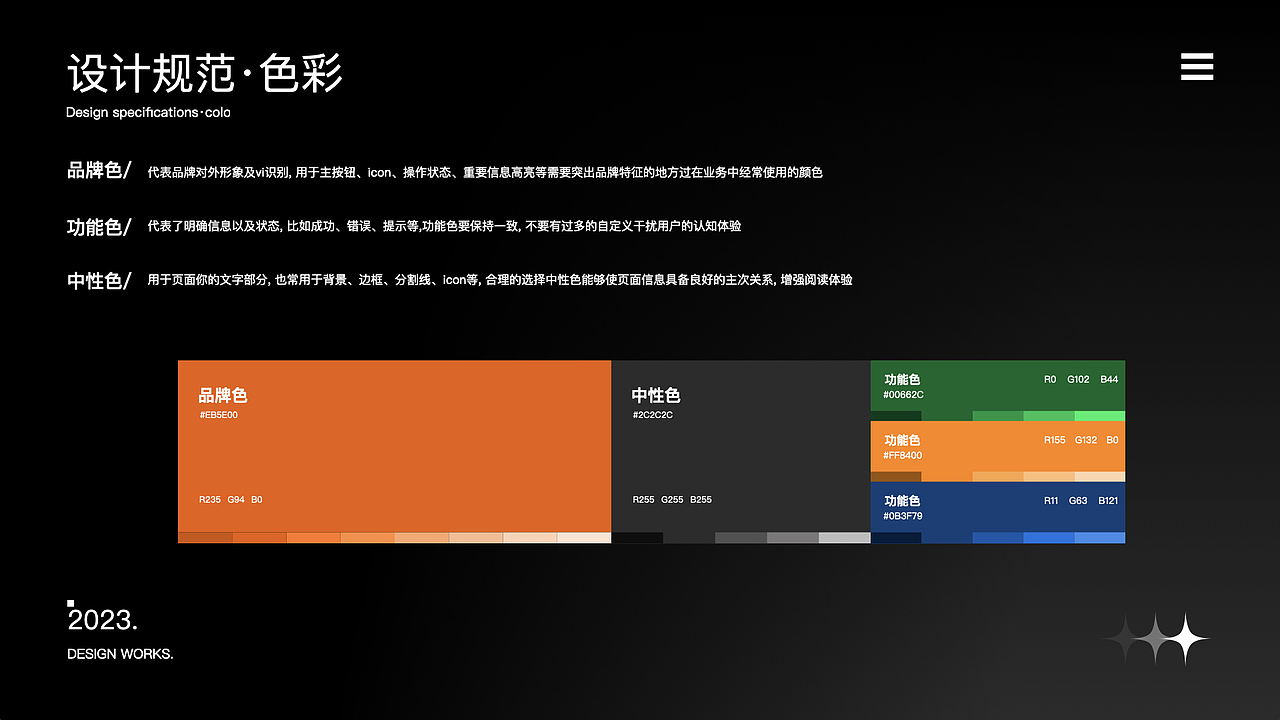Select the dark 中性色 color panel
The width and height of the screenshot is (1280, 720).
740,450
